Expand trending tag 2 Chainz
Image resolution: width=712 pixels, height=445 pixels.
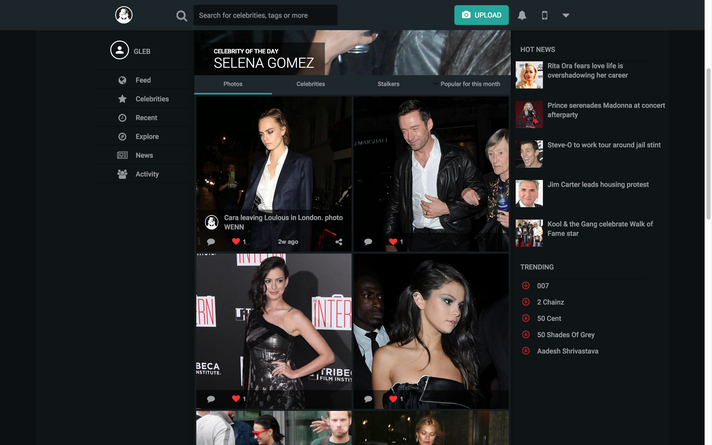[x=526, y=302]
